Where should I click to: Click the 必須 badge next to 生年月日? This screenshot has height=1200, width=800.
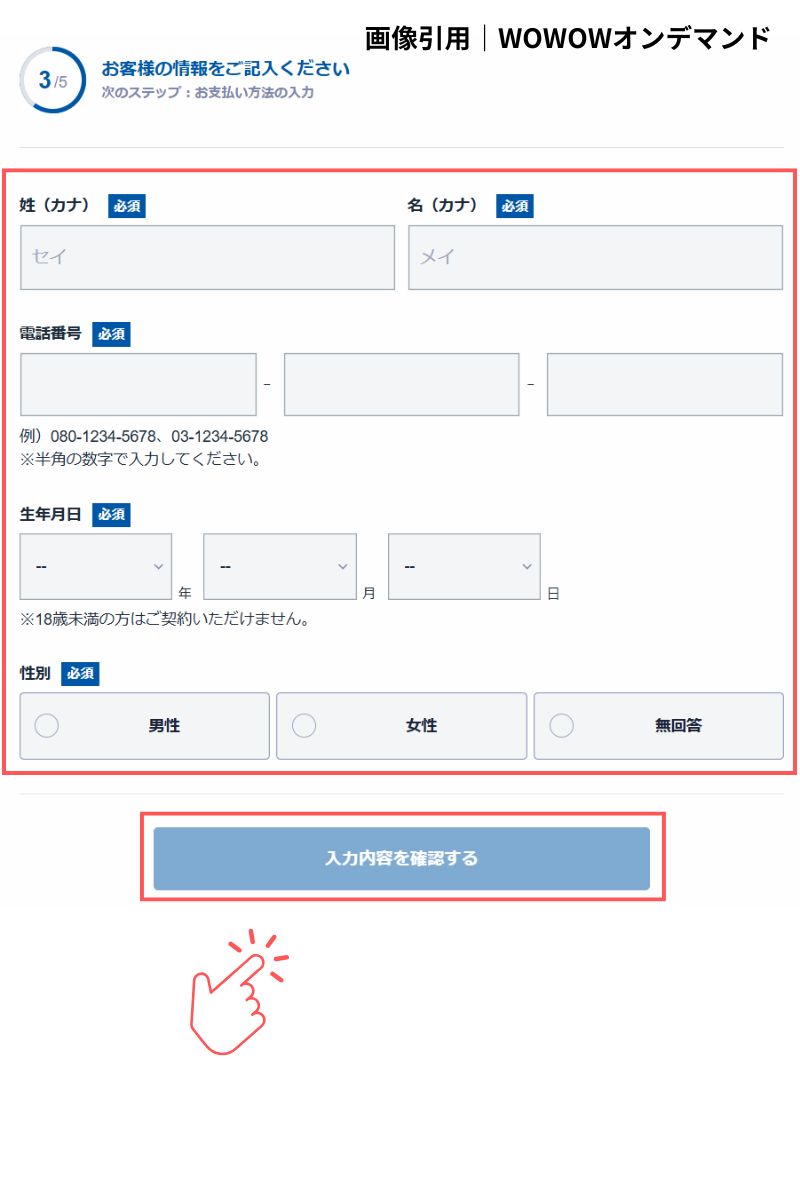point(111,515)
